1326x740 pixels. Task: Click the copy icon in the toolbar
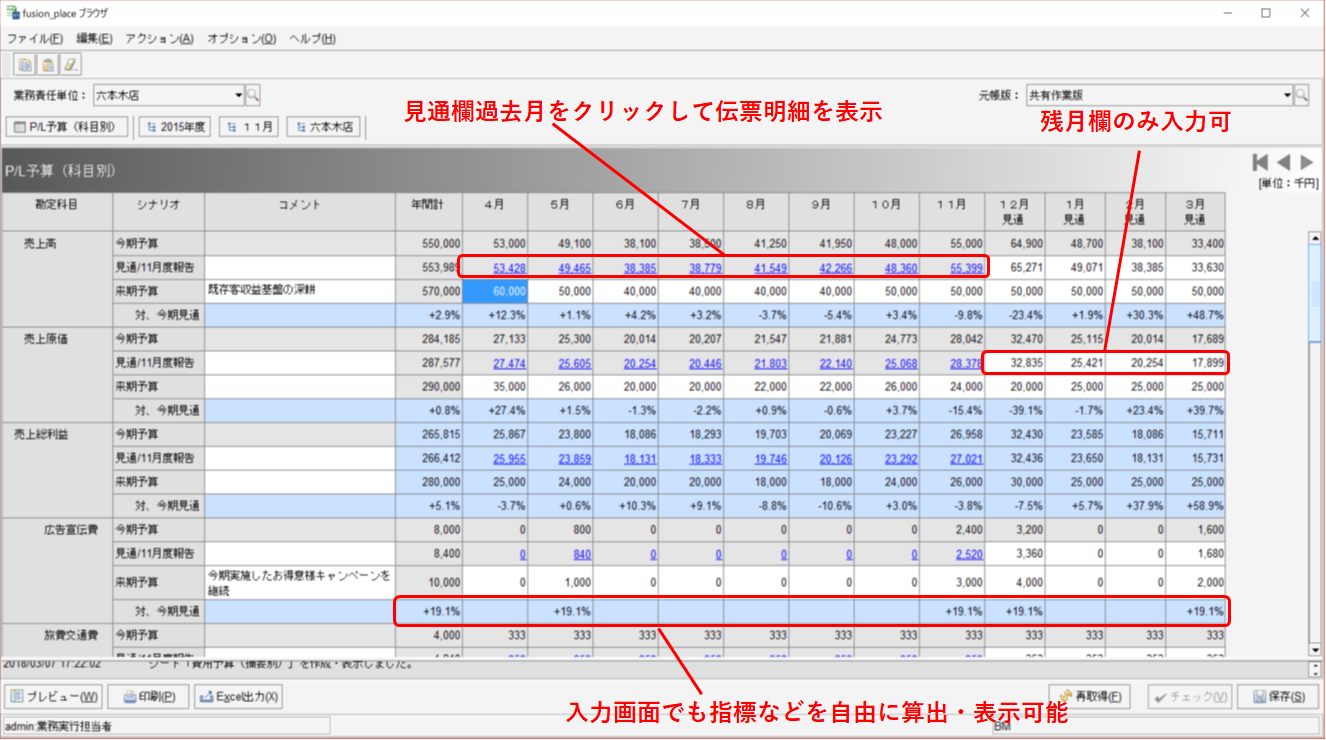point(25,65)
